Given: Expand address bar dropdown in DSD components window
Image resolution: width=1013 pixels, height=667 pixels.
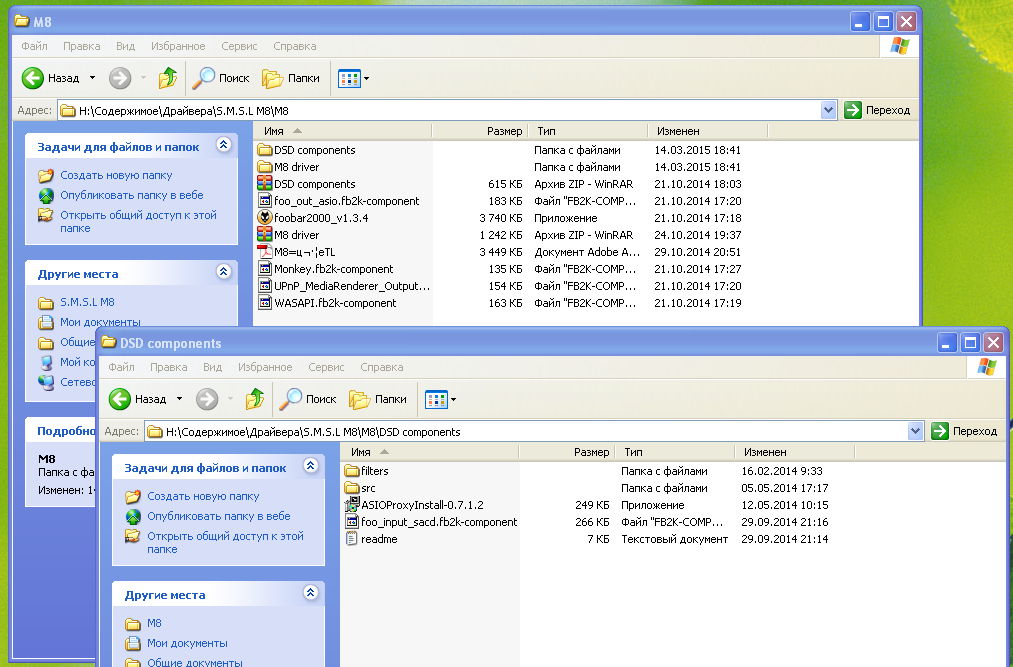Looking at the screenshot, I should click(915, 431).
